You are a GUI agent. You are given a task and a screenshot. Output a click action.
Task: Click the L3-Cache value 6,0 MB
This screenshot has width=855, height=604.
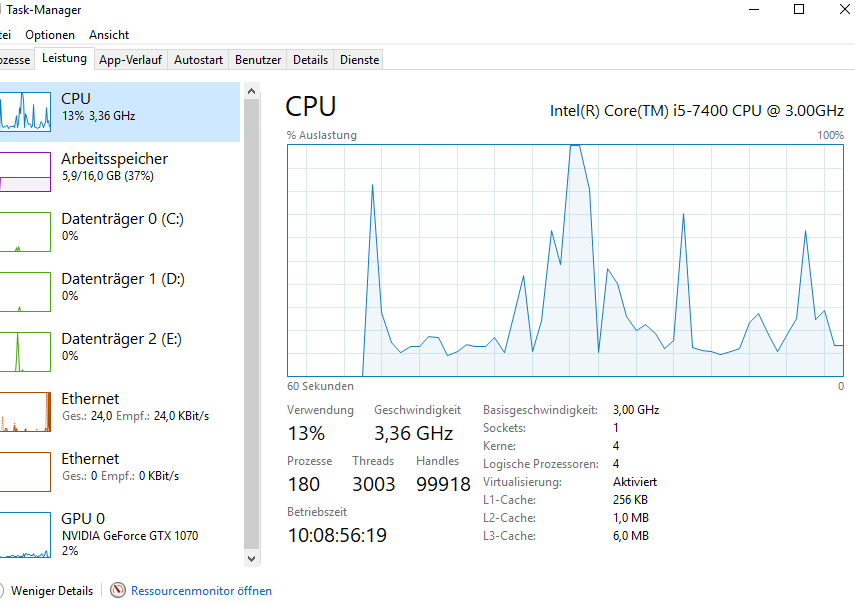click(631, 536)
